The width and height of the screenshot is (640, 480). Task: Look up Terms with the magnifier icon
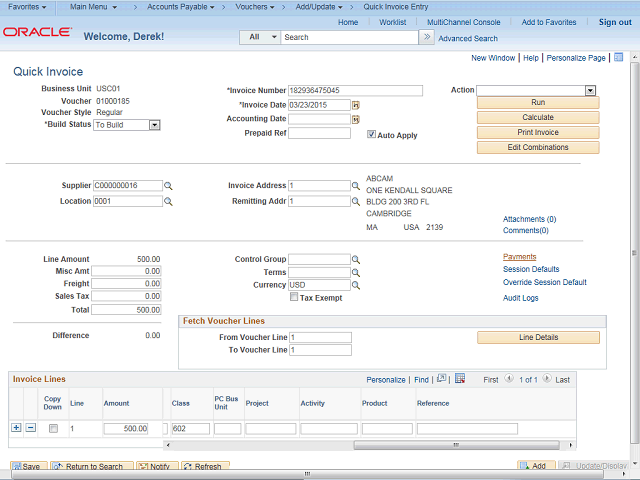click(x=356, y=272)
